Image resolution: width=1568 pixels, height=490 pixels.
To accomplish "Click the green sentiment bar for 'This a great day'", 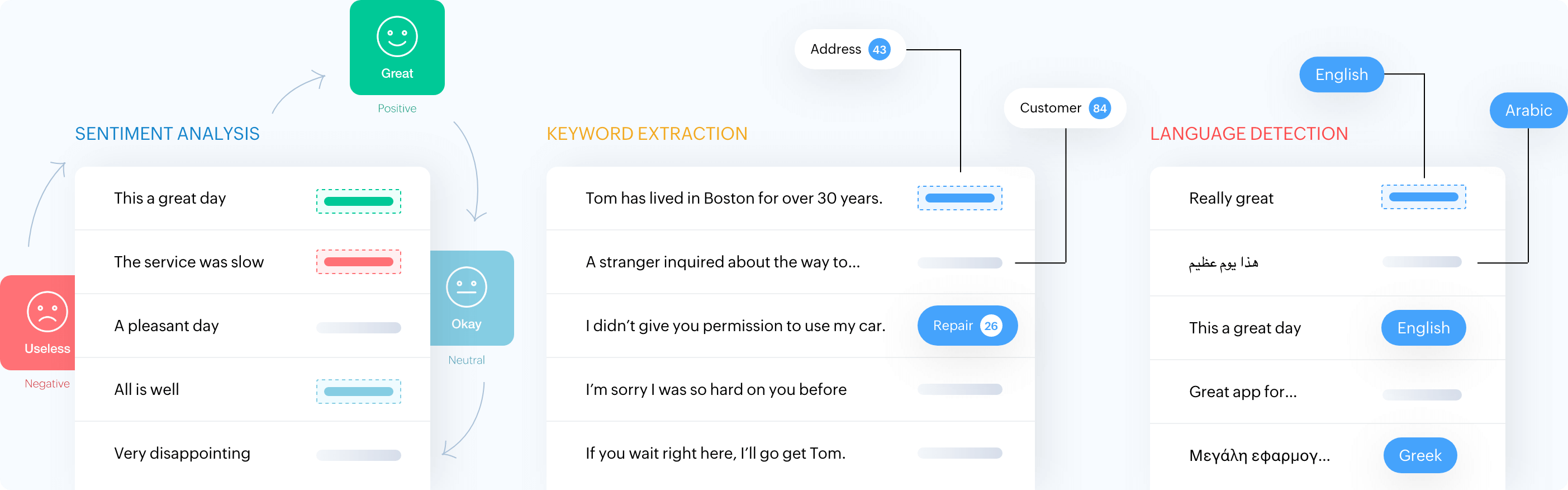I will tap(359, 202).
